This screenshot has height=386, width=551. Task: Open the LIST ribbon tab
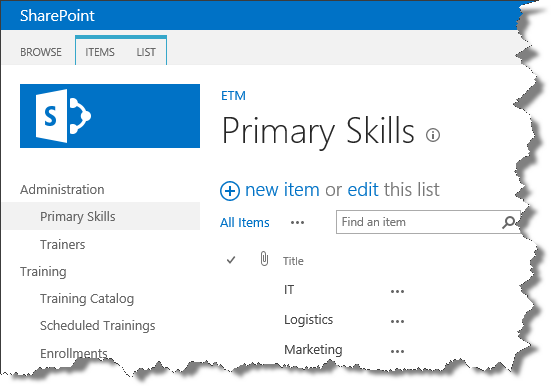coord(146,52)
